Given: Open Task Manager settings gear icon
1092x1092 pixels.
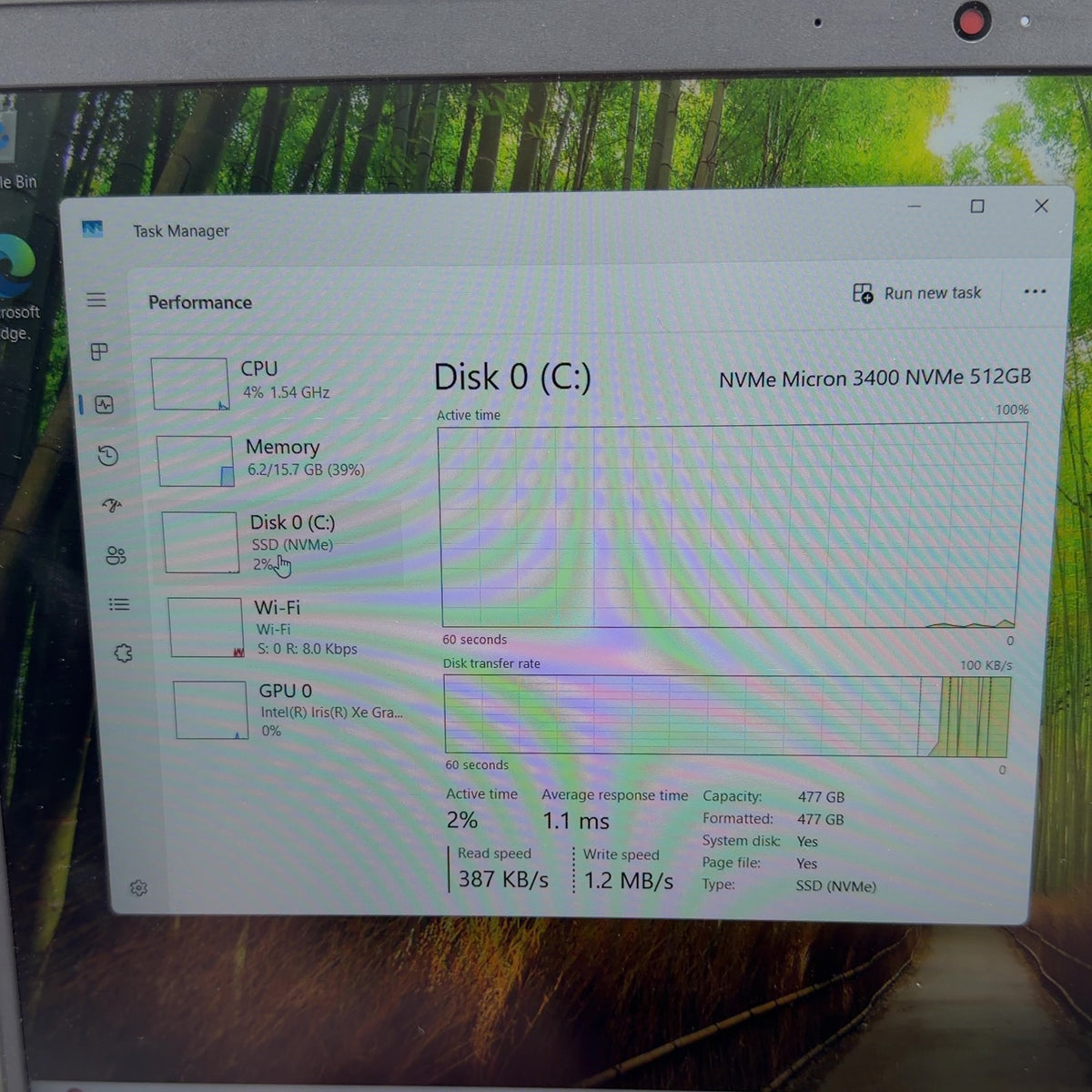Looking at the screenshot, I should point(138,888).
